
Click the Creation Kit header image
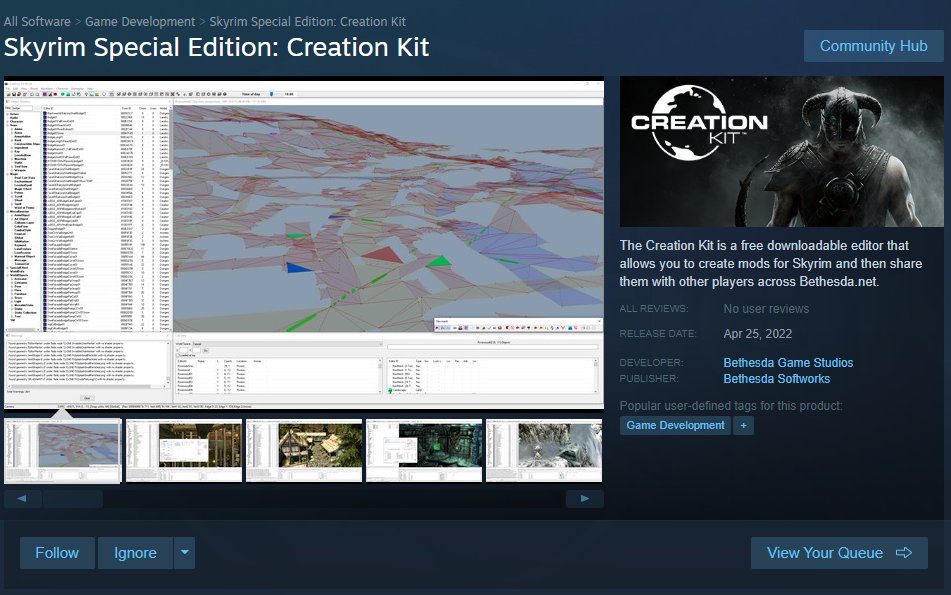coord(782,152)
